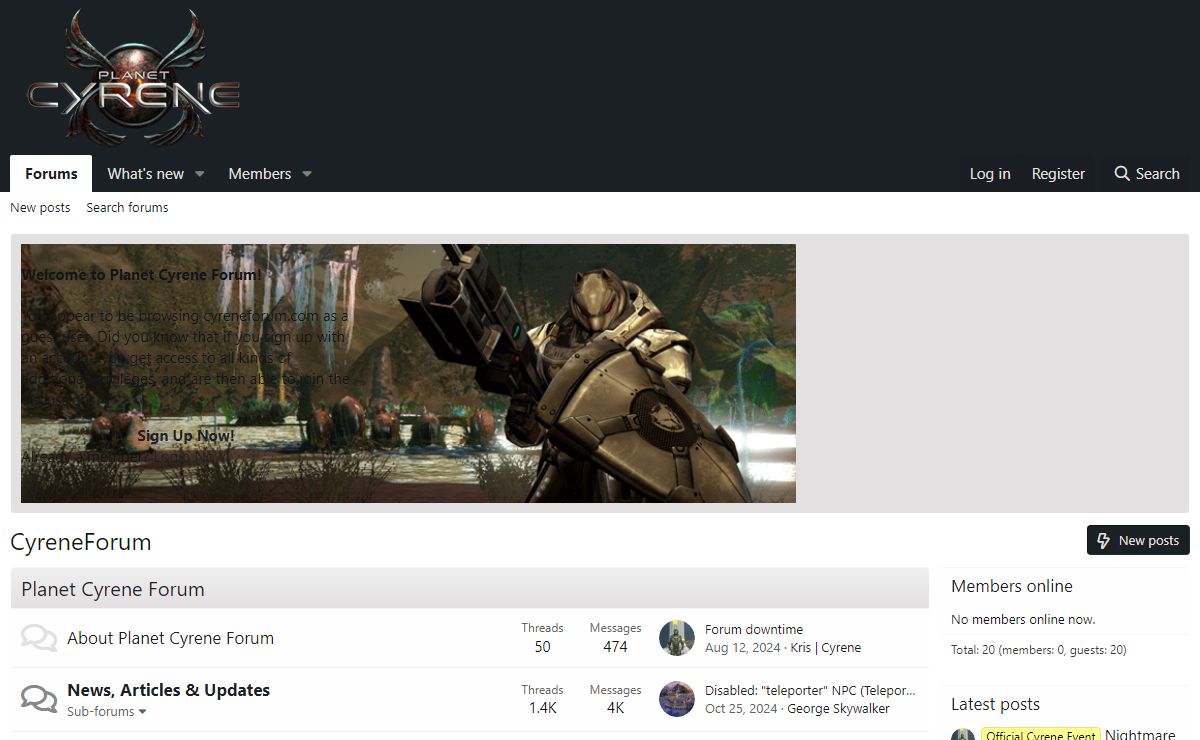Open the Disabled: "teleporter" NPC thread
Viewport: 1200px width, 740px height.
[810, 690]
